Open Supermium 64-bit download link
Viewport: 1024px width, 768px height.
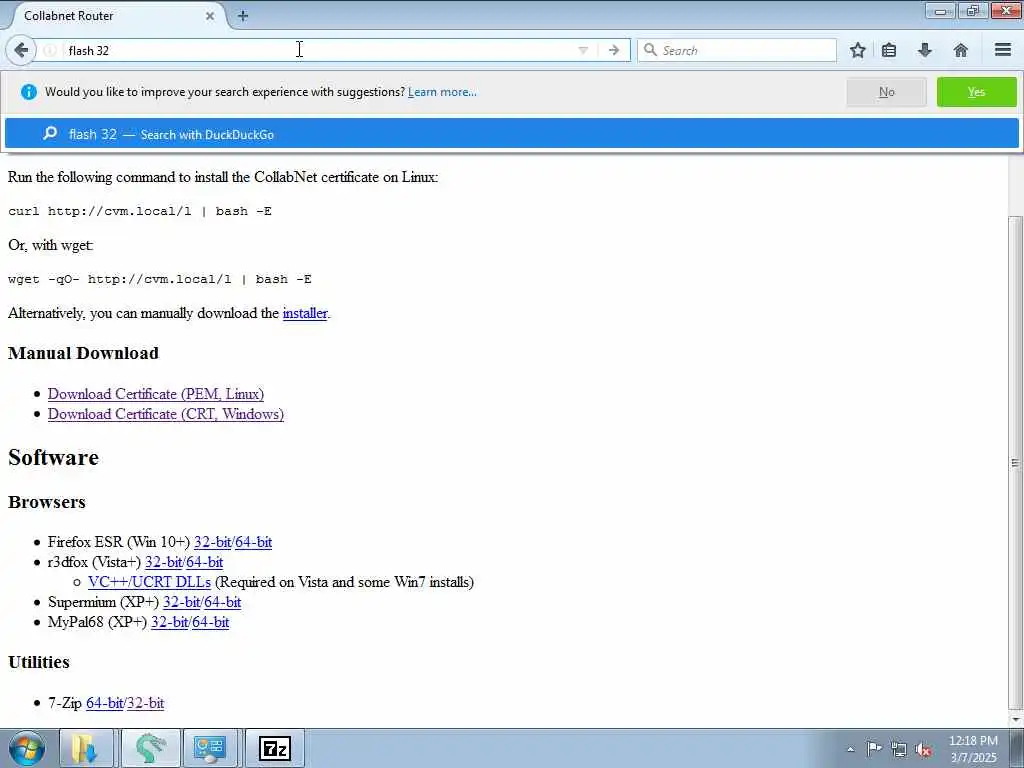[223, 602]
